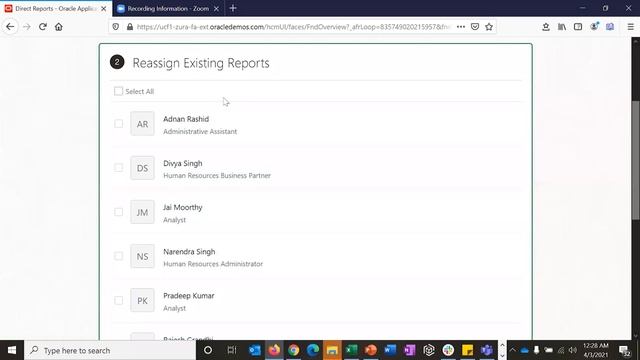Screen dimensions: 640x360
Task: Click the Reassign Existing Reports heading
Action: (201, 63)
